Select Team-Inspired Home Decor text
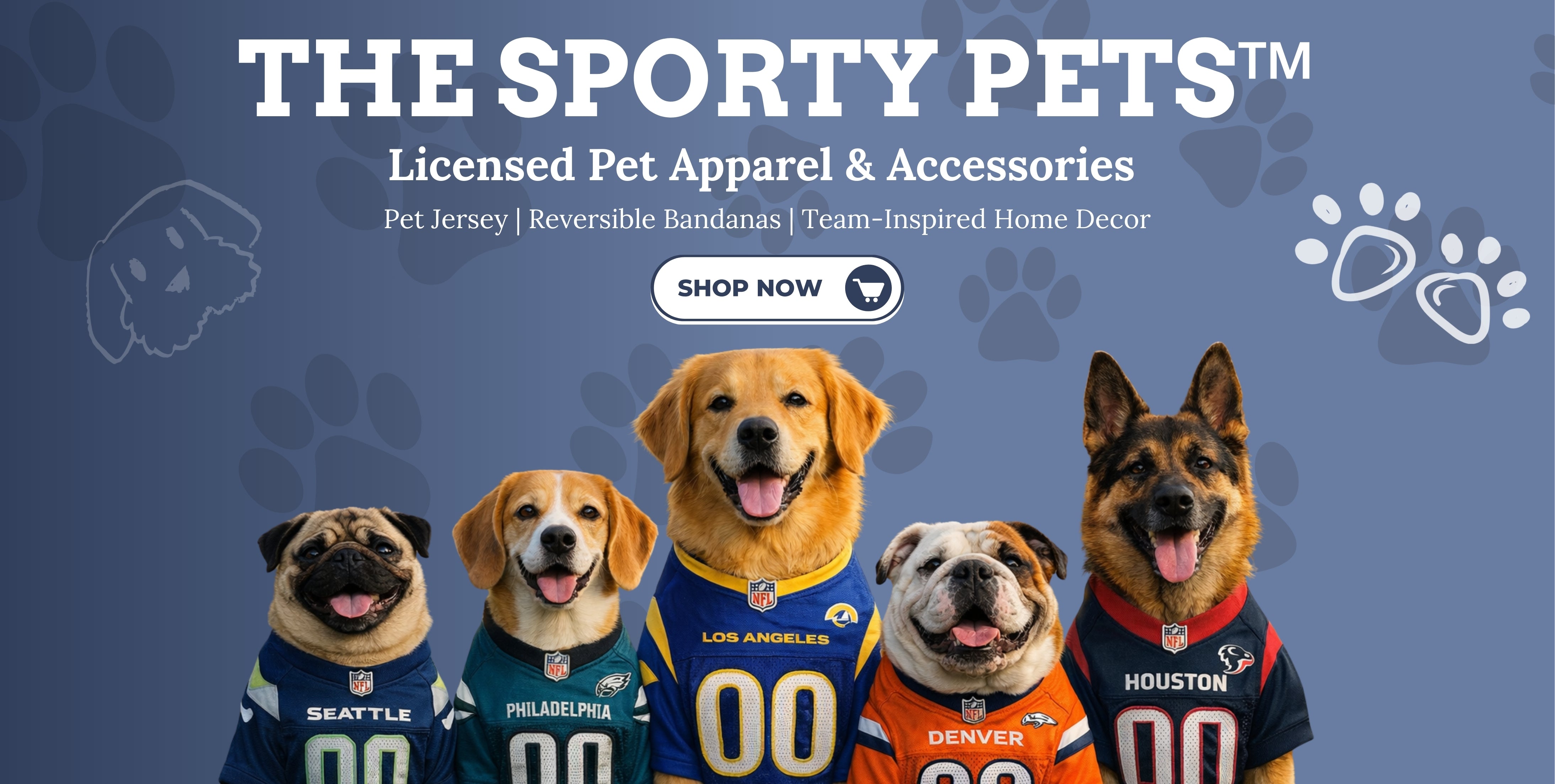Screen dimensions: 1555x784 [976, 220]
